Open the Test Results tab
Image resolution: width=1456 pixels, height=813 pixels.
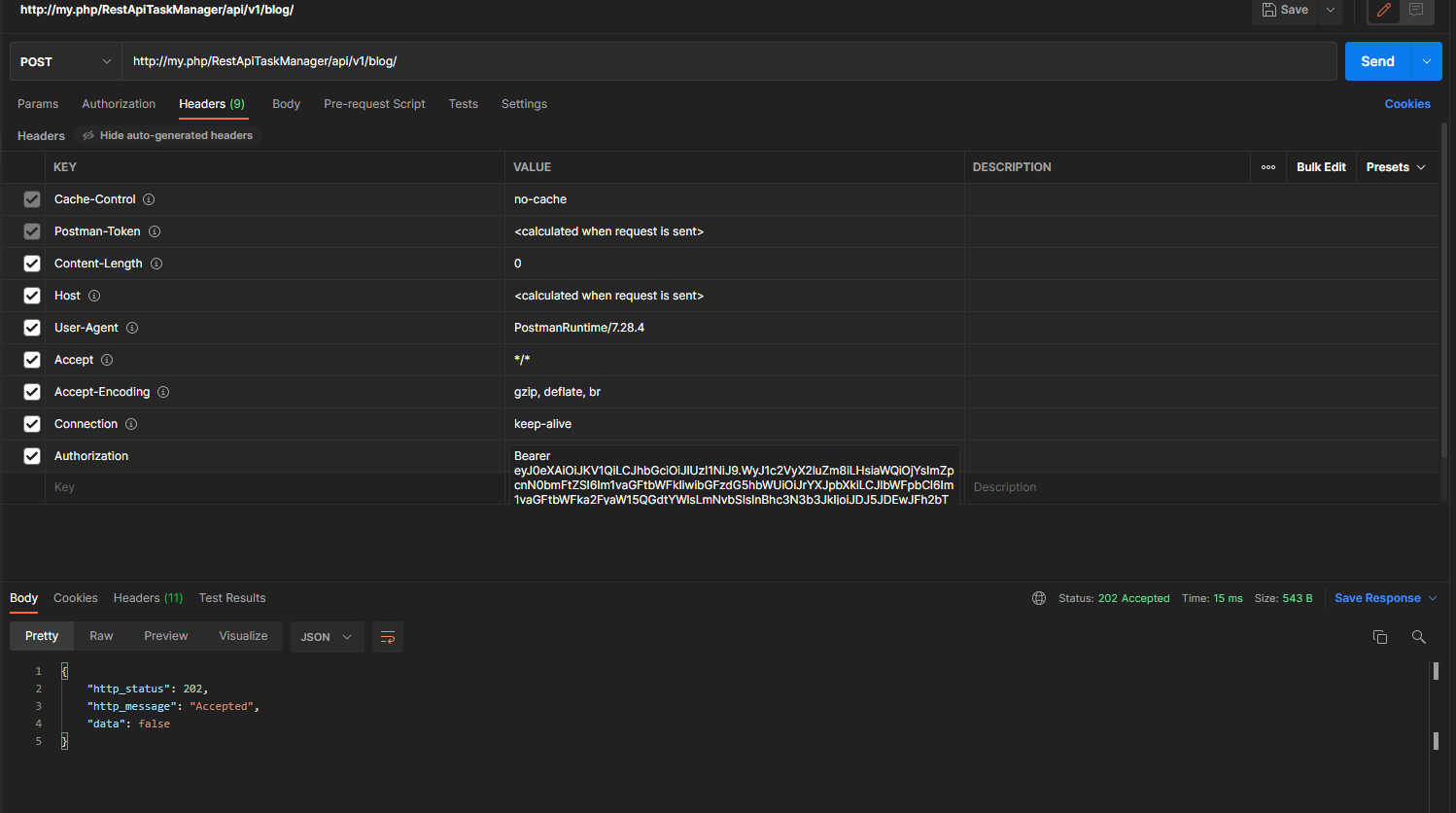(x=232, y=598)
